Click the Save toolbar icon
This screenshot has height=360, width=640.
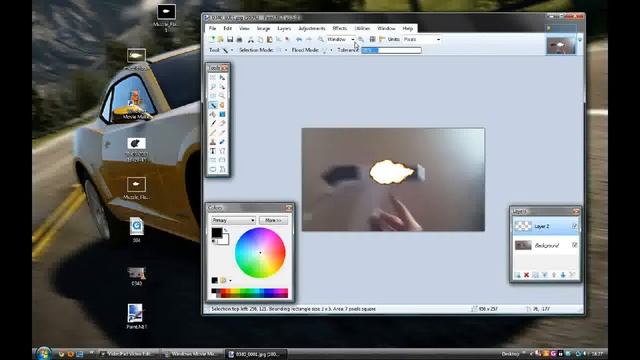(230, 40)
